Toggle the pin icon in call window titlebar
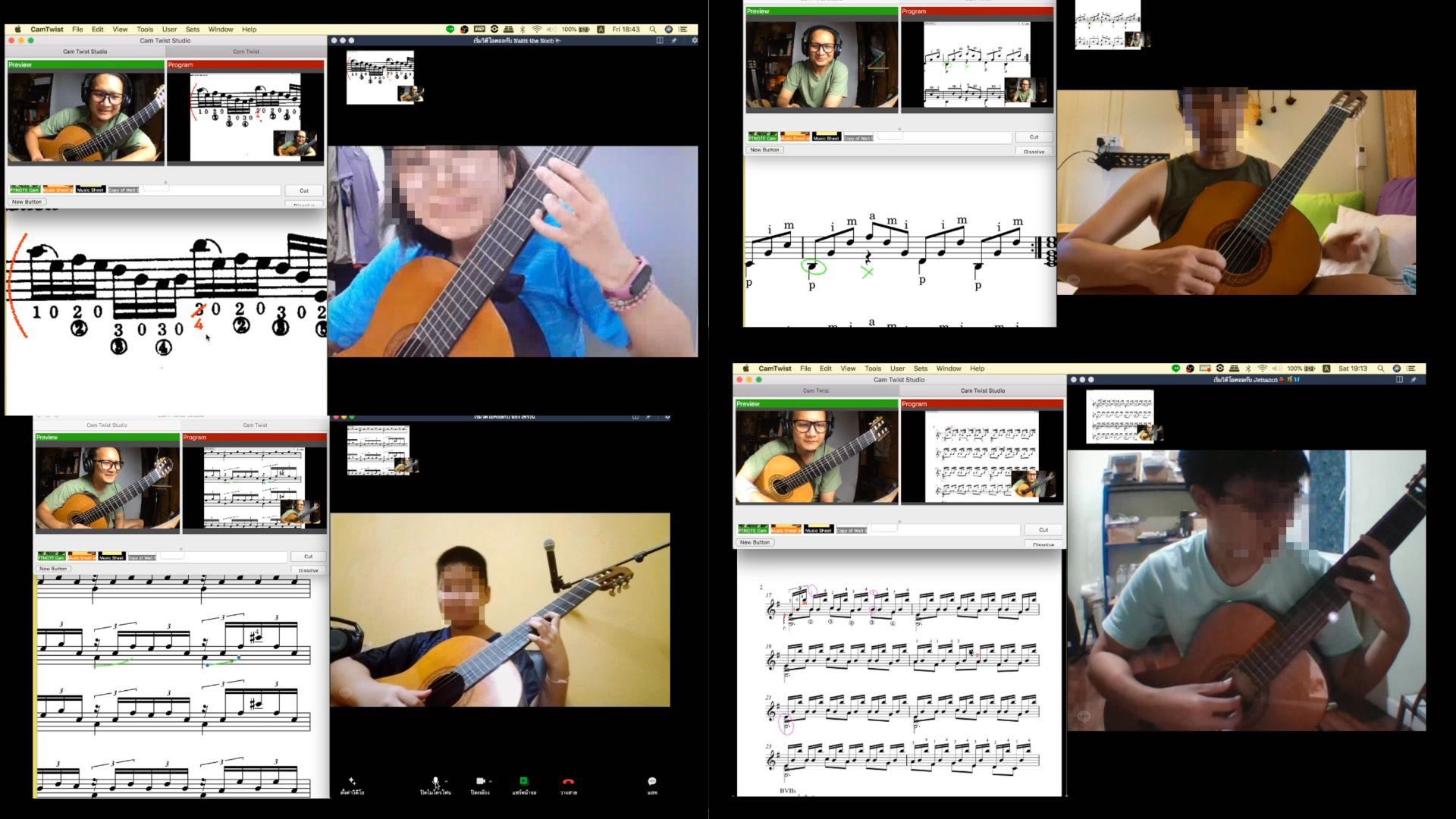Image resolution: width=1456 pixels, height=819 pixels. [x=673, y=41]
